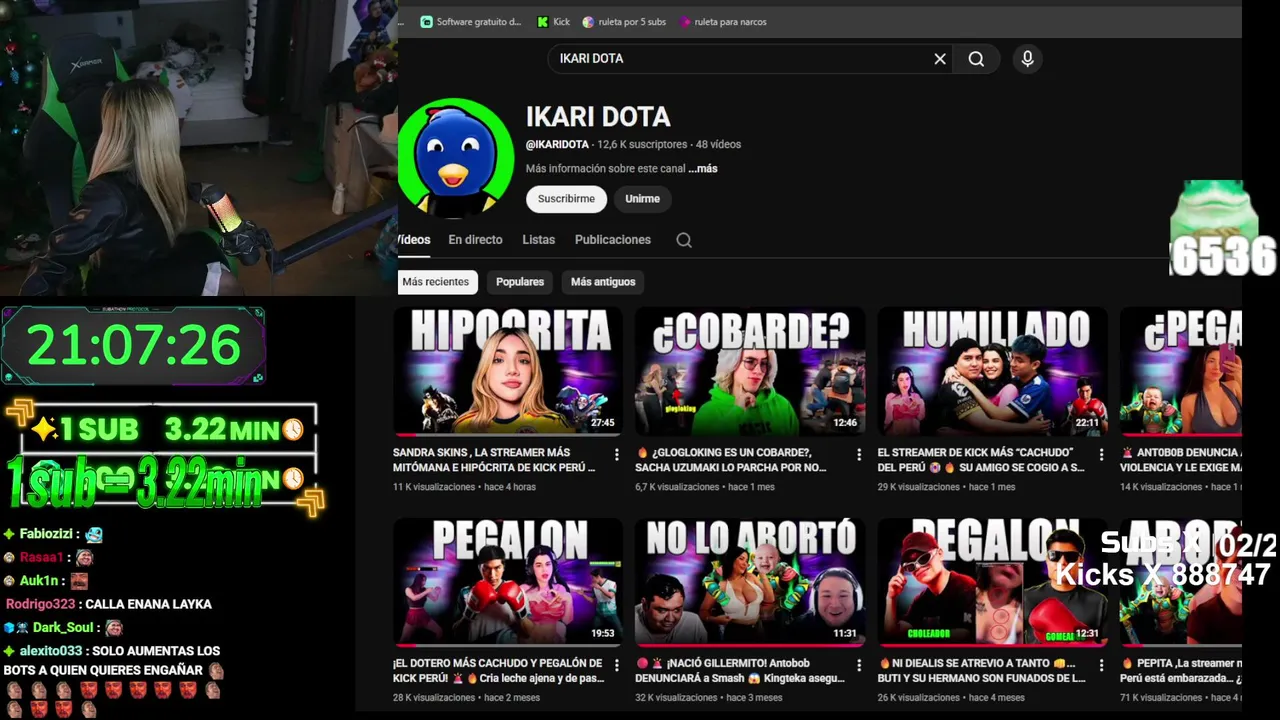Click Rasaa1 username in chat
This screenshot has width=1280, height=720.
coord(41,558)
